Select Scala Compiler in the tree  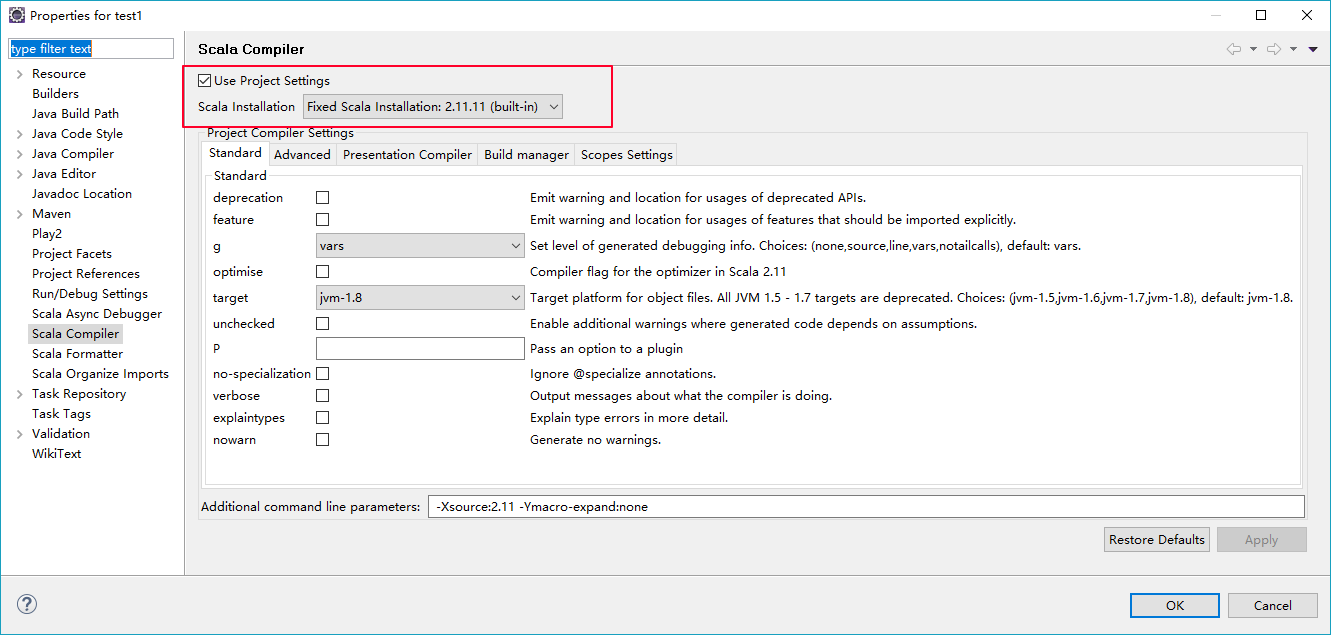pyautogui.click(x=75, y=334)
